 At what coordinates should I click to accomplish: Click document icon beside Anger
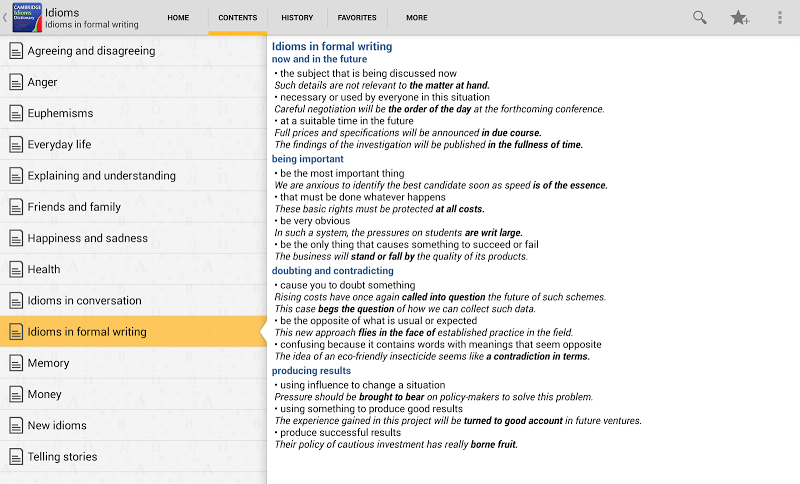pyautogui.click(x=16, y=82)
